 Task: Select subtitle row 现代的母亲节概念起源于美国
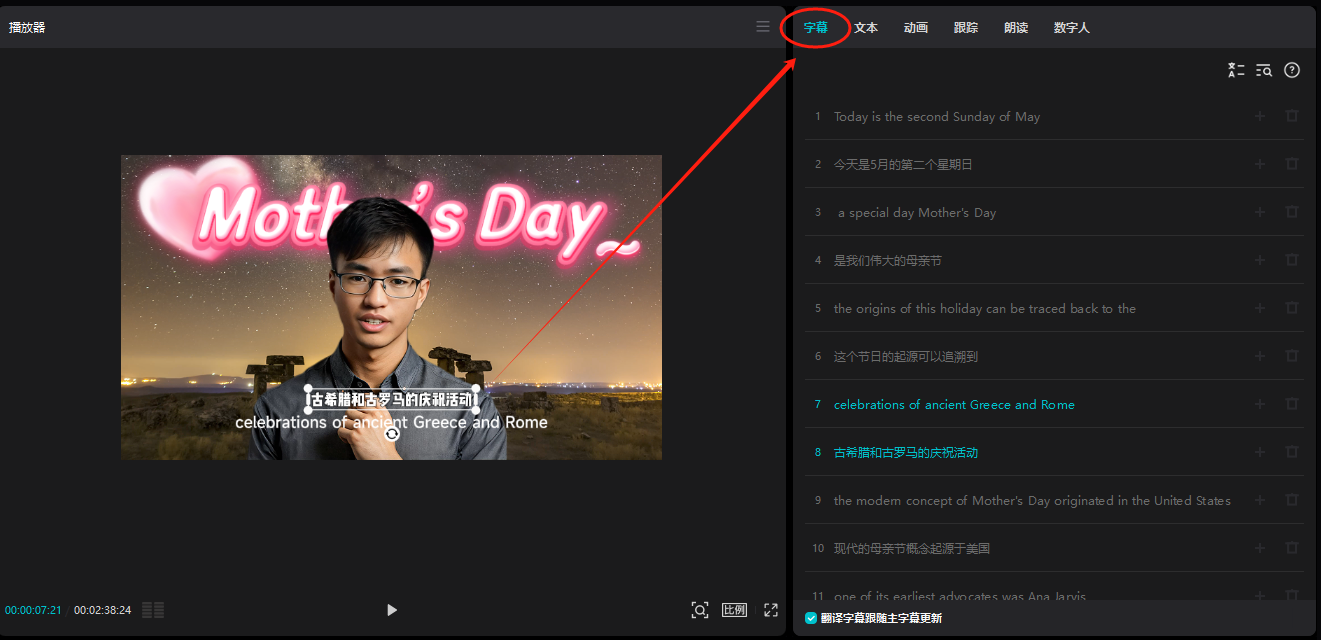[1054, 548]
